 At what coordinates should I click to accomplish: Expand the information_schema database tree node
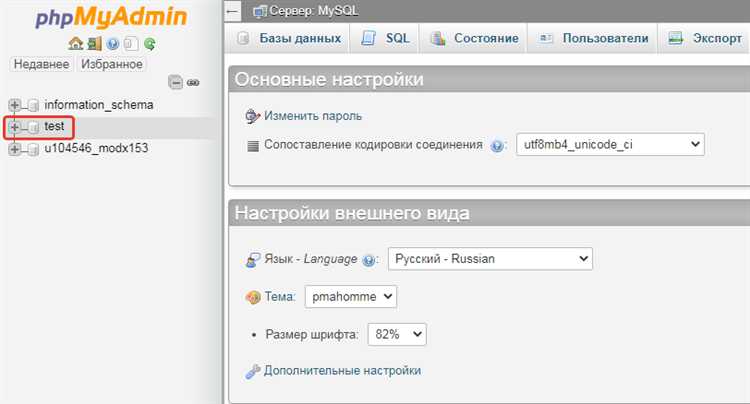(x=15, y=105)
